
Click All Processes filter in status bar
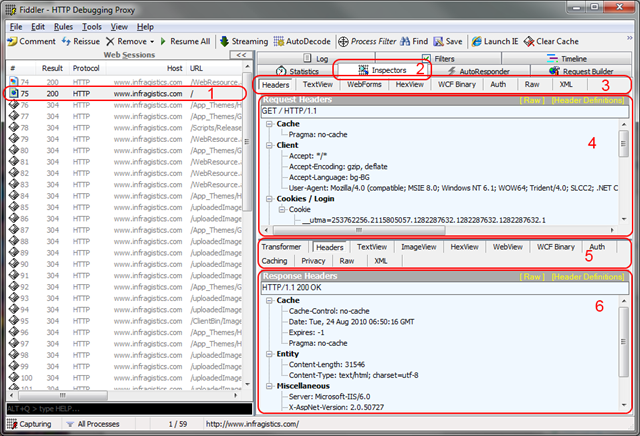point(93,424)
